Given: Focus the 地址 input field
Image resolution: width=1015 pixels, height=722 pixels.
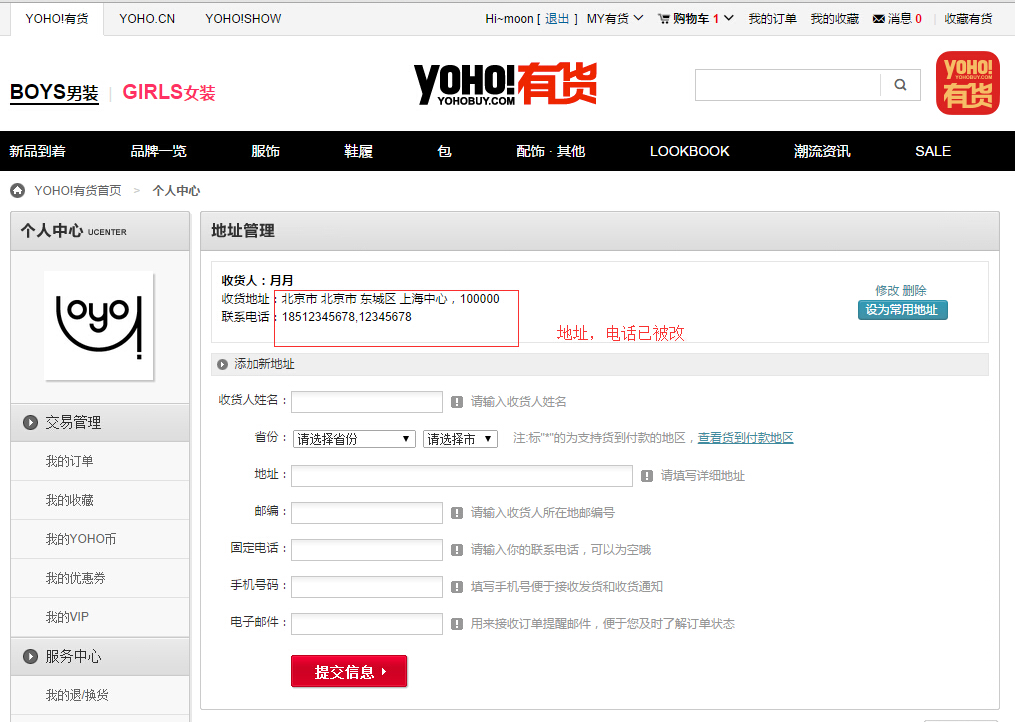Looking at the screenshot, I should click(x=462, y=476).
